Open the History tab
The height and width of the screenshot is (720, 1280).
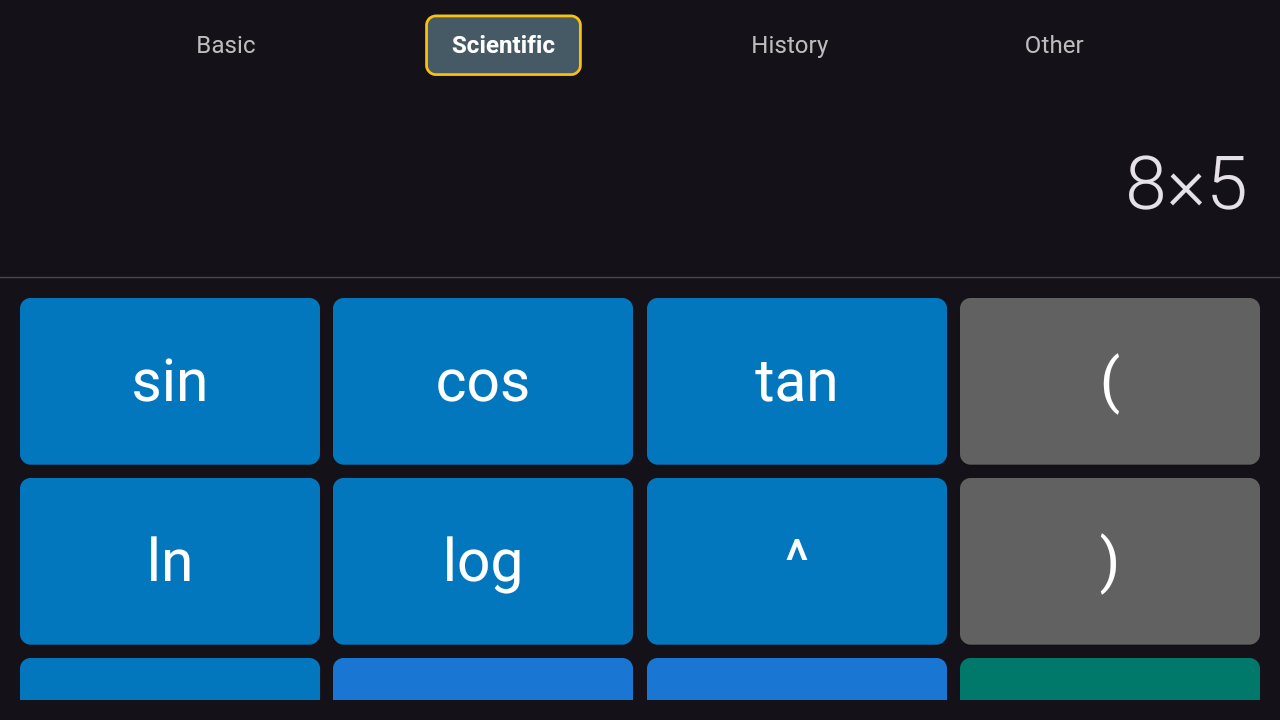point(790,45)
